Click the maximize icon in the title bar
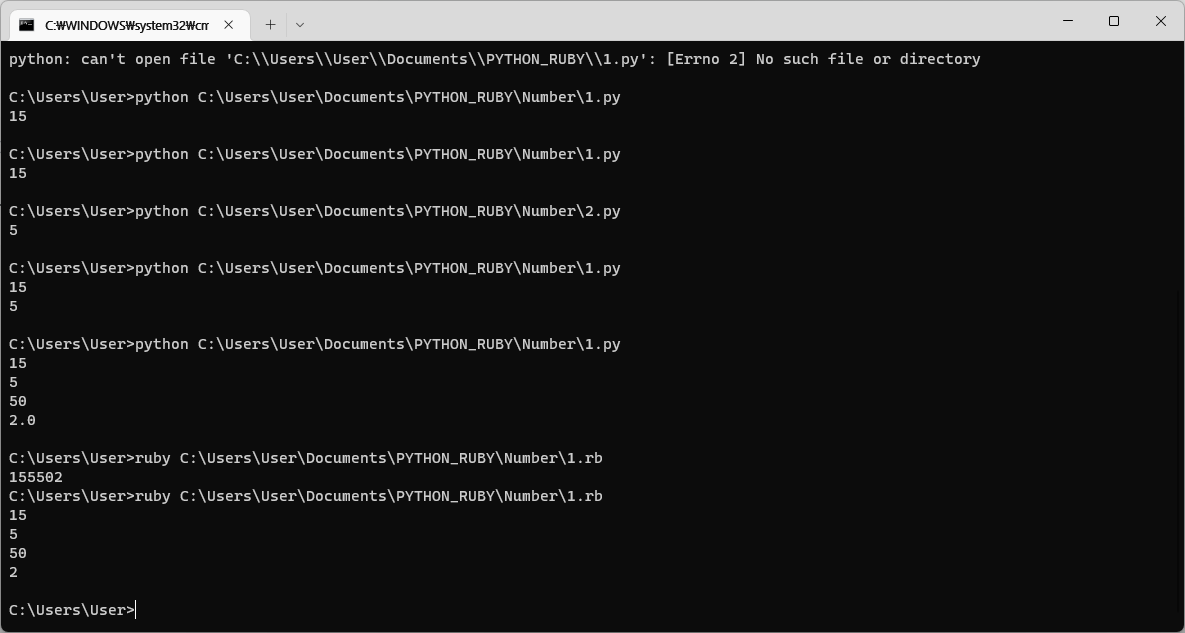 click(x=1112, y=20)
